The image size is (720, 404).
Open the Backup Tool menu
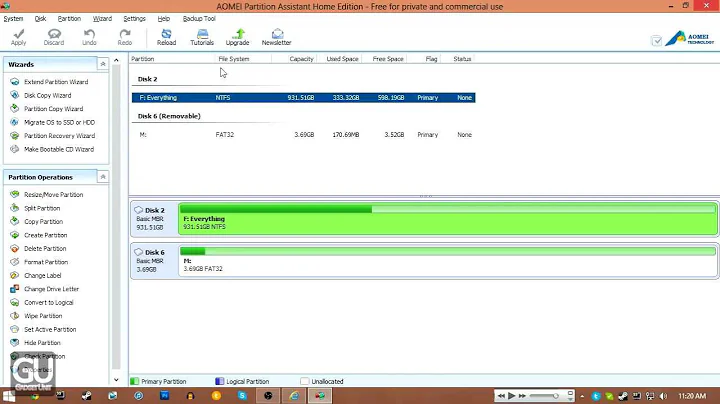pos(199,19)
